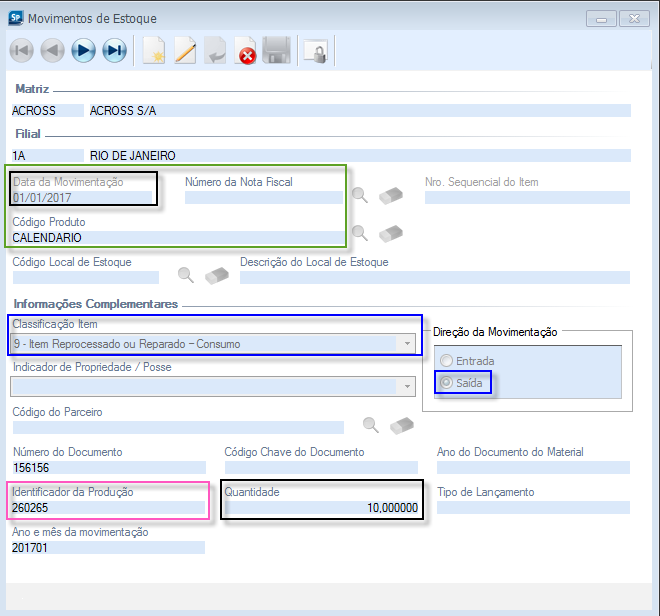
Task: Focus the Tipo de Lançamento field
Action: click(533, 507)
